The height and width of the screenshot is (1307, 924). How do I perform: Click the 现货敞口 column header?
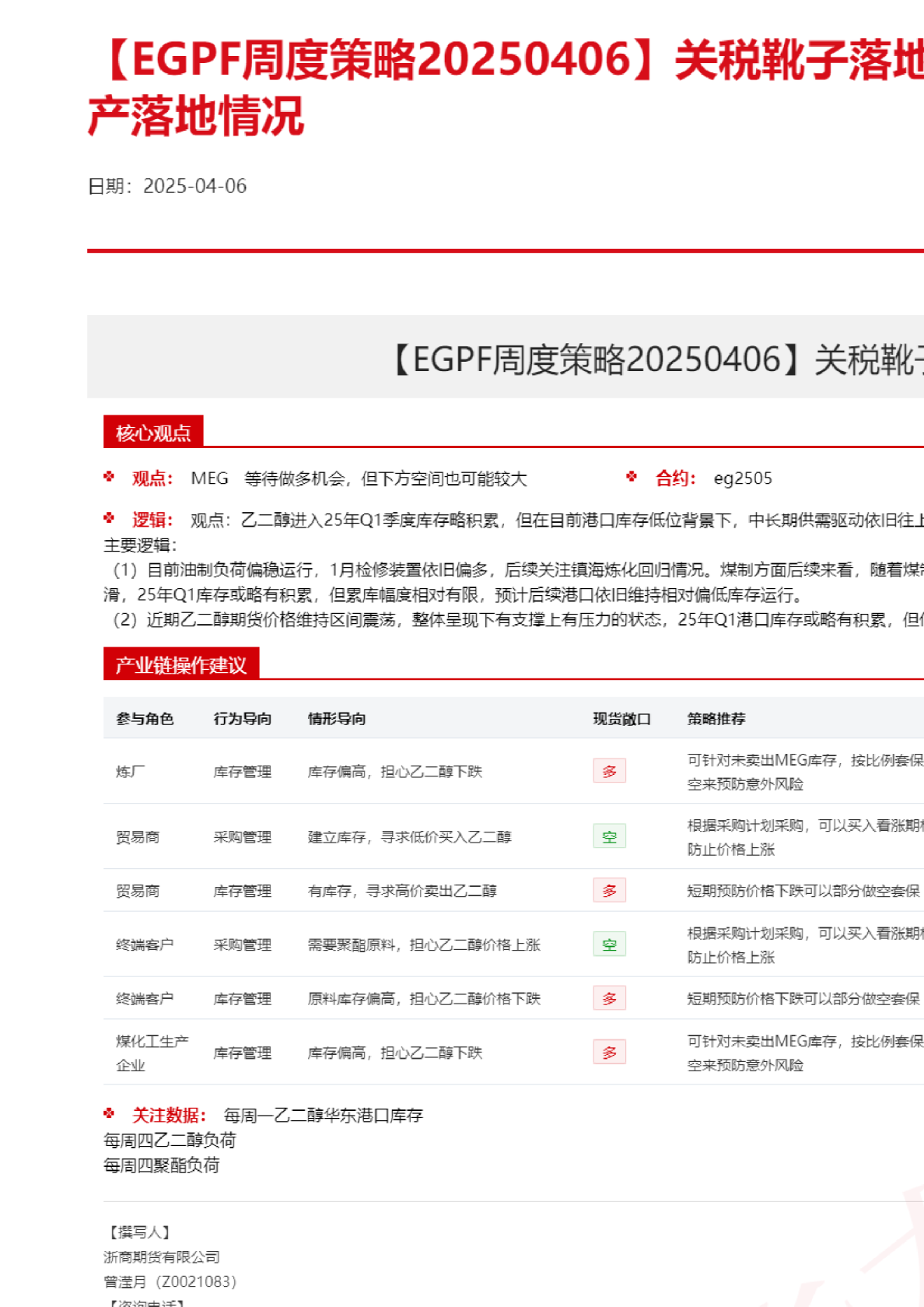tap(621, 719)
